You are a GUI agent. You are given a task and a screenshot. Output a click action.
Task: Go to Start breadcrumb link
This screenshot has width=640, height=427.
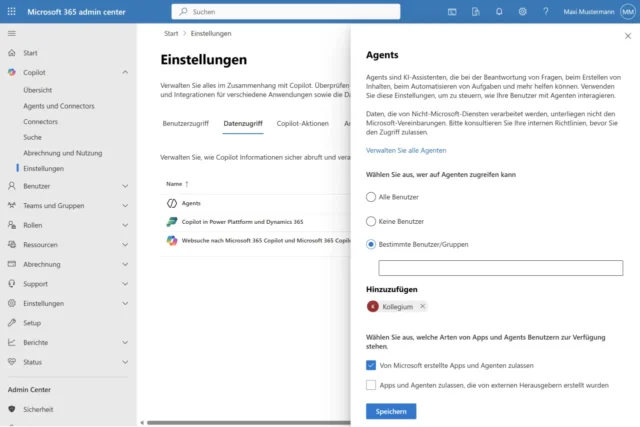pos(171,33)
